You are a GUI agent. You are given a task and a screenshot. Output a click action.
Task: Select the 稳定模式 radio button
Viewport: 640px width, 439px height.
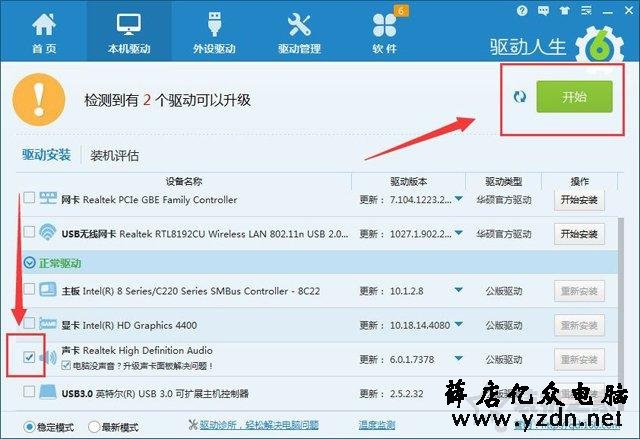(29, 427)
